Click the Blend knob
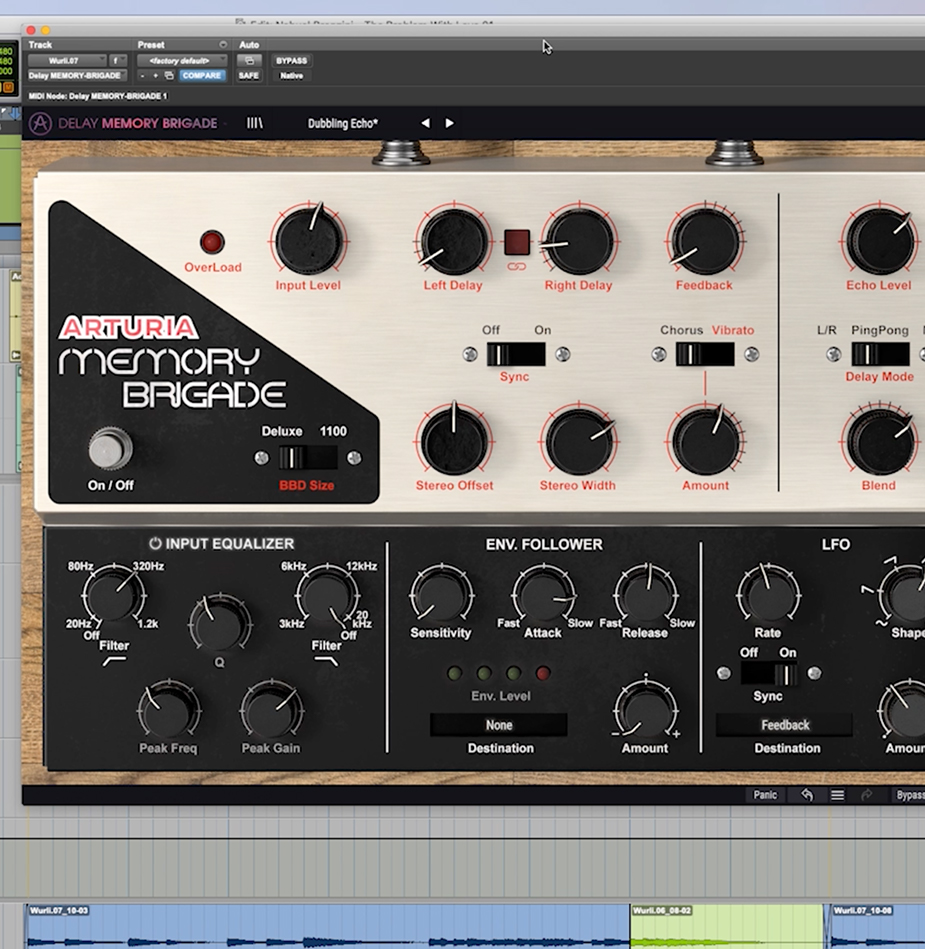Image resolution: width=925 pixels, height=949 pixels. (x=880, y=441)
